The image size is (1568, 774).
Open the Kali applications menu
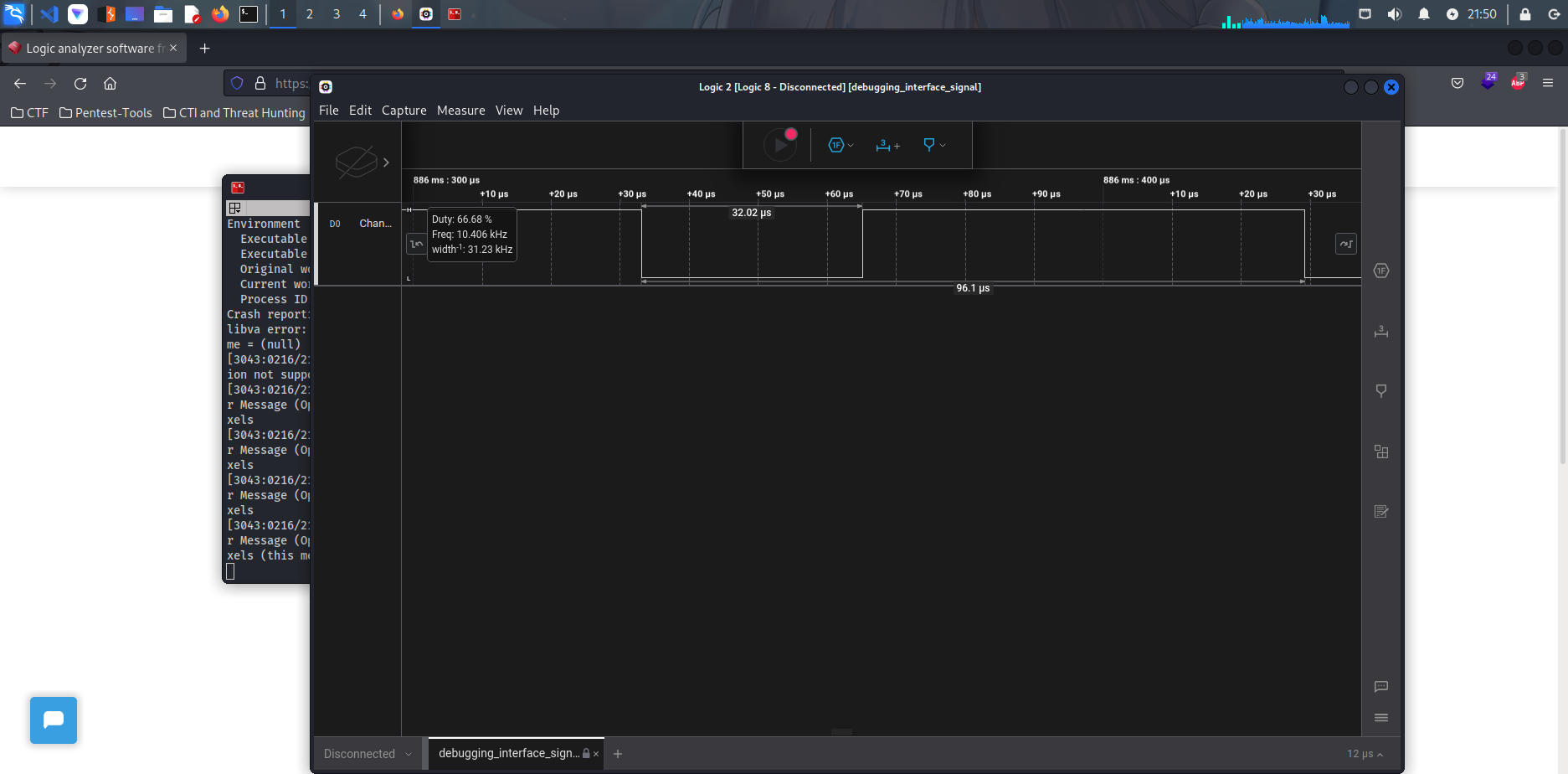point(14,14)
